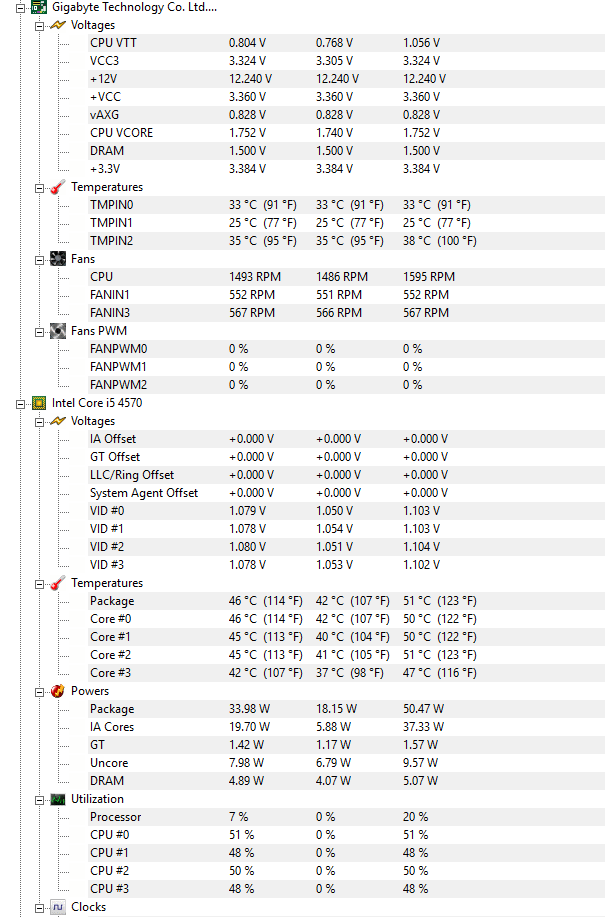Click the Utilization graph icon
The image size is (605, 917).
click(58, 799)
